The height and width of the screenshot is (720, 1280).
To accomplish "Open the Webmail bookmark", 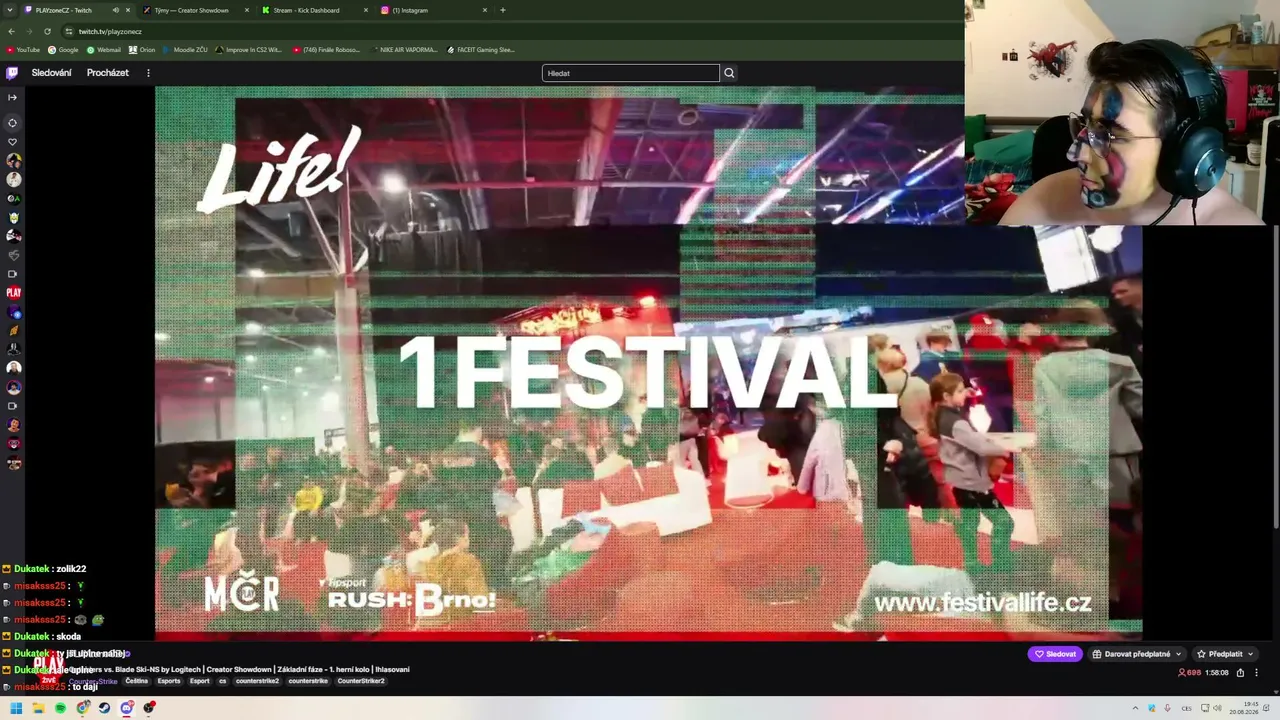I will (103, 50).
